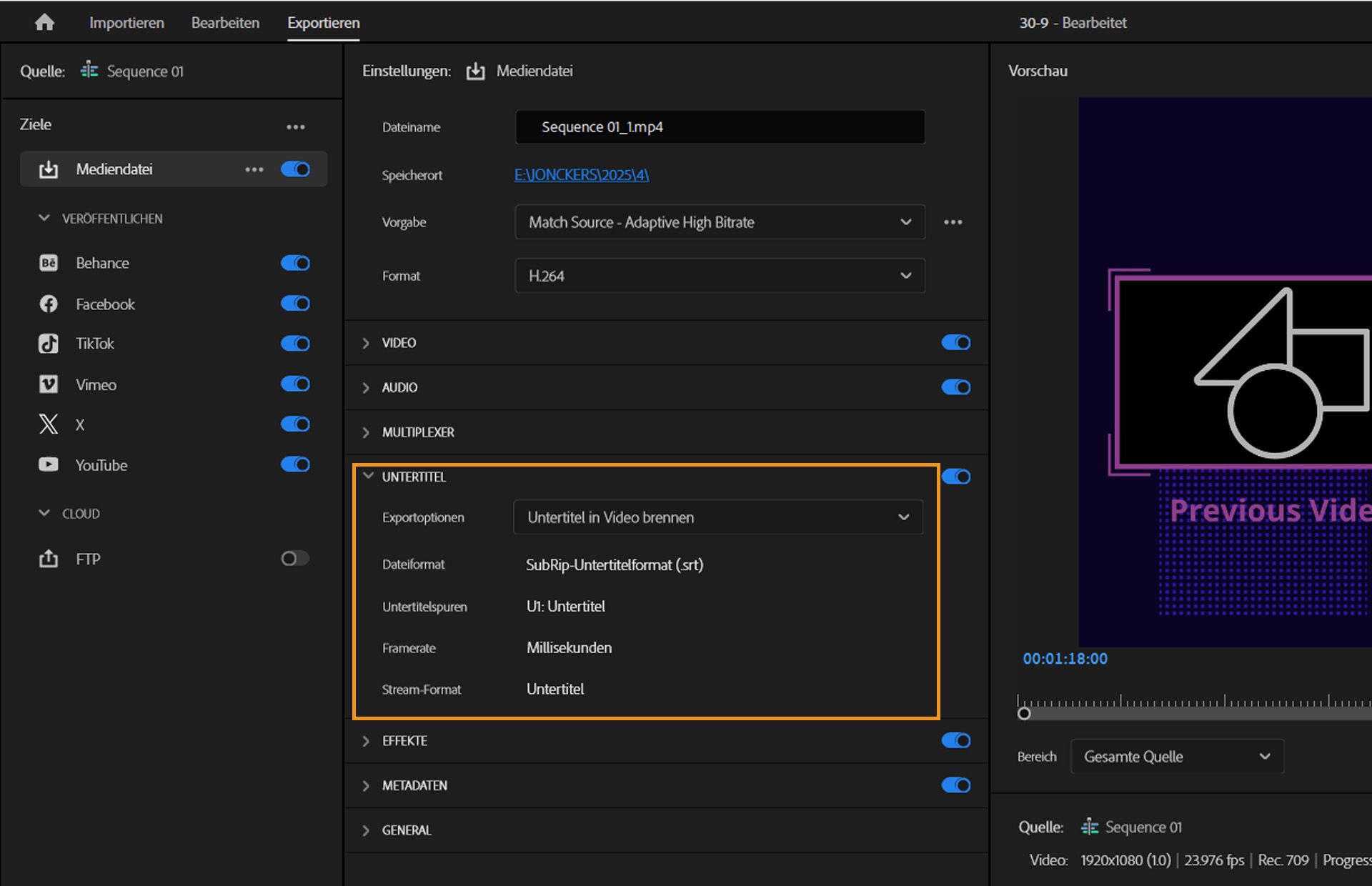The width and height of the screenshot is (1372, 886).
Task: Click the YouTube icon under Veröffentlichen
Action: 47,464
